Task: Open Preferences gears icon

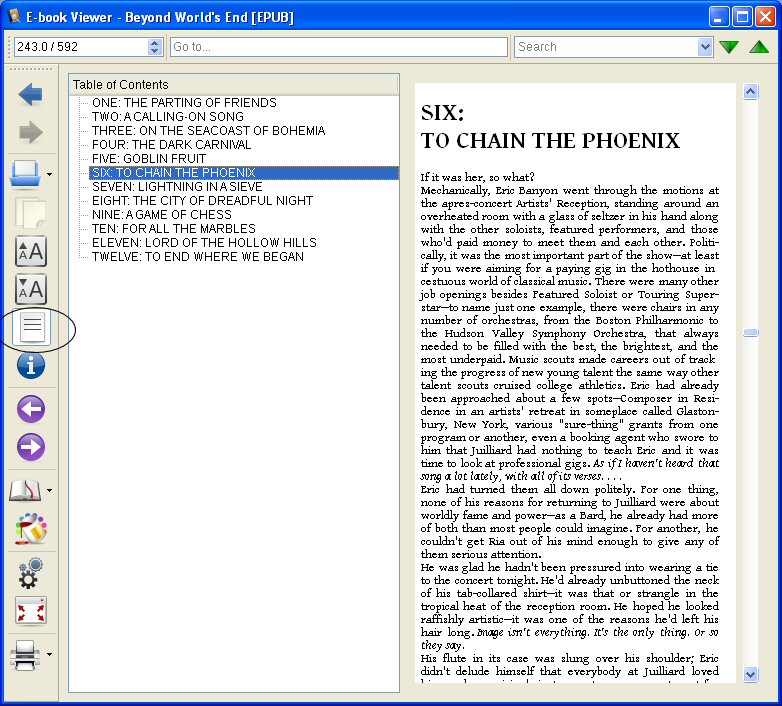Action: [x=30, y=573]
